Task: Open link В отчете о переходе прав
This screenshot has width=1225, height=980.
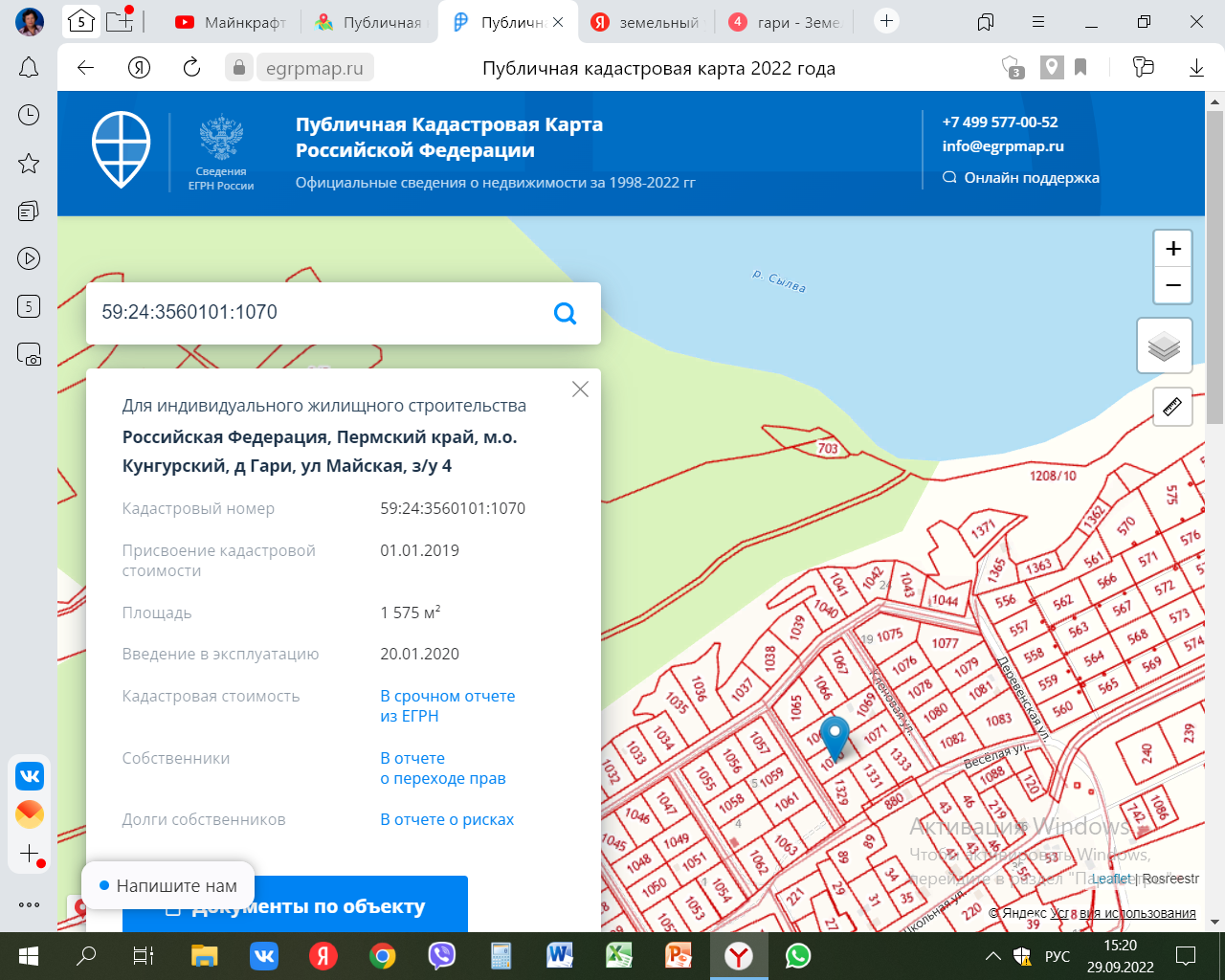Action: [x=443, y=768]
